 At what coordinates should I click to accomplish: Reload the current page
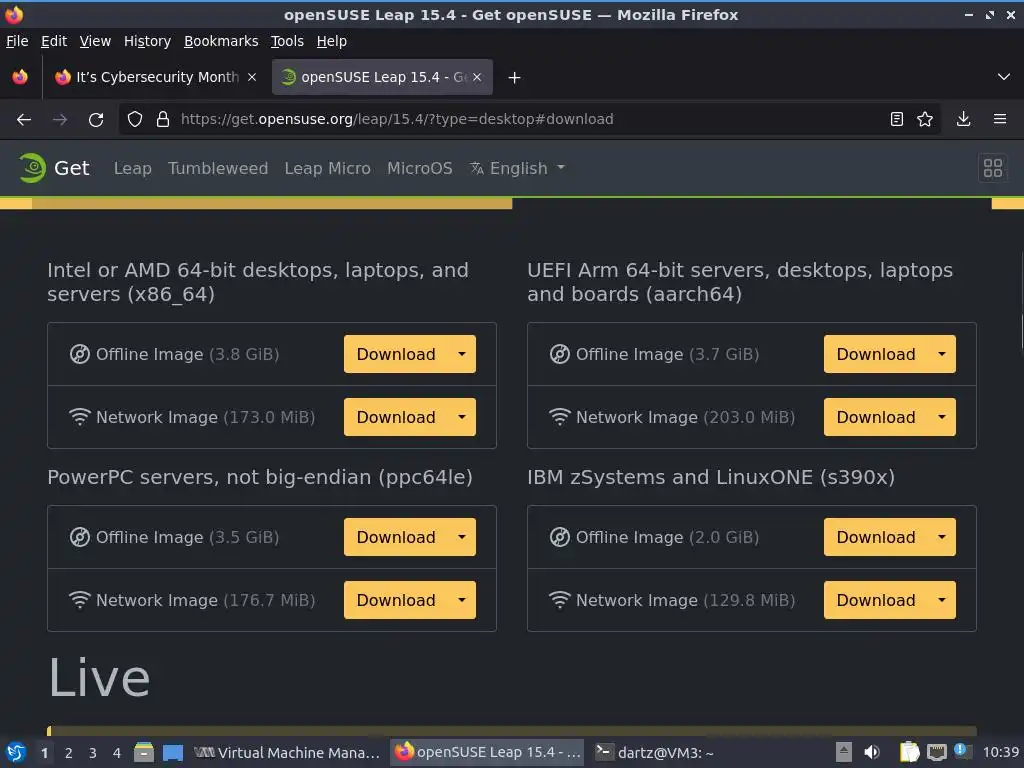96,120
